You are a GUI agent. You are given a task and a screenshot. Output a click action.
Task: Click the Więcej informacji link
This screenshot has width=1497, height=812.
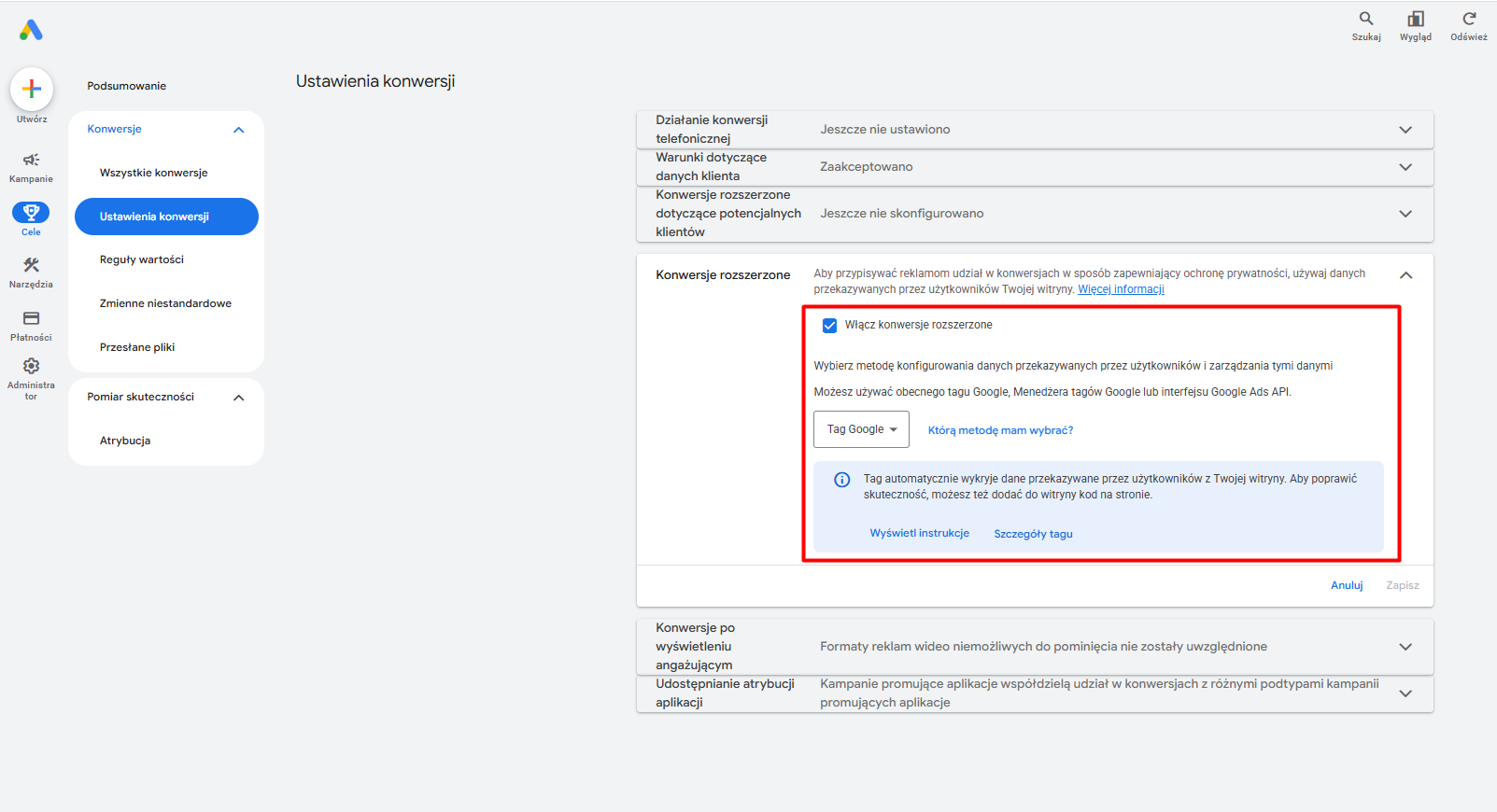point(1121,289)
